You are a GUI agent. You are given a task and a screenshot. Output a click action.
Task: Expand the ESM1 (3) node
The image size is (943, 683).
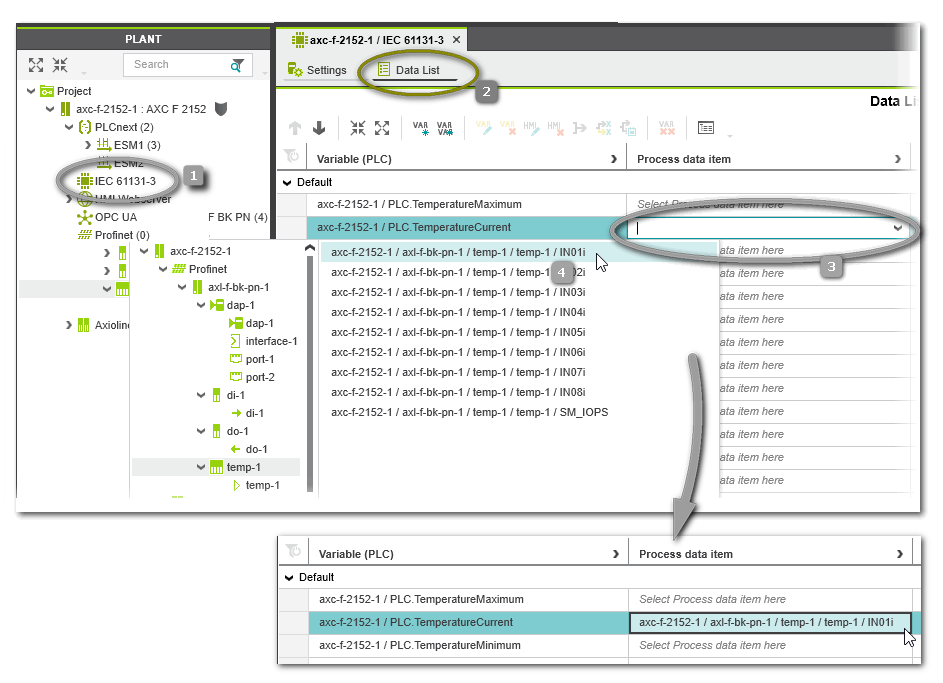88,146
